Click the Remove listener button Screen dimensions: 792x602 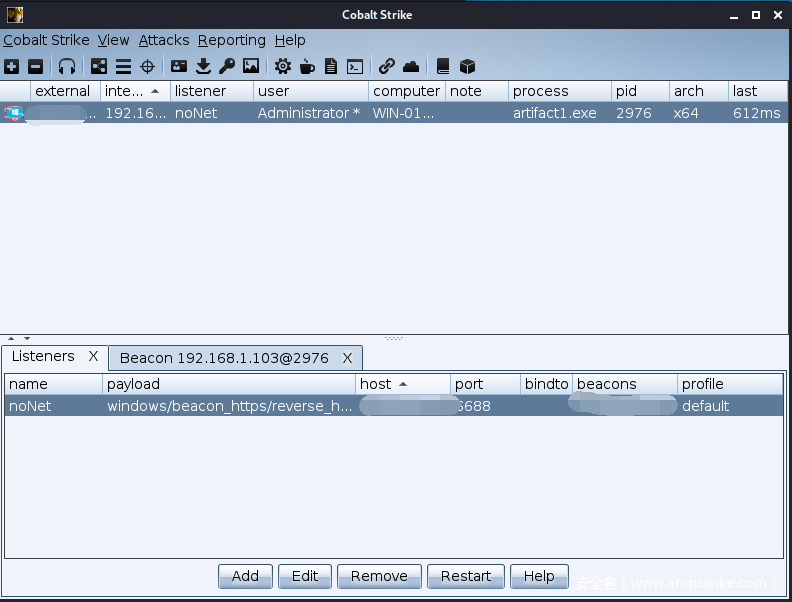(x=379, y=576)
